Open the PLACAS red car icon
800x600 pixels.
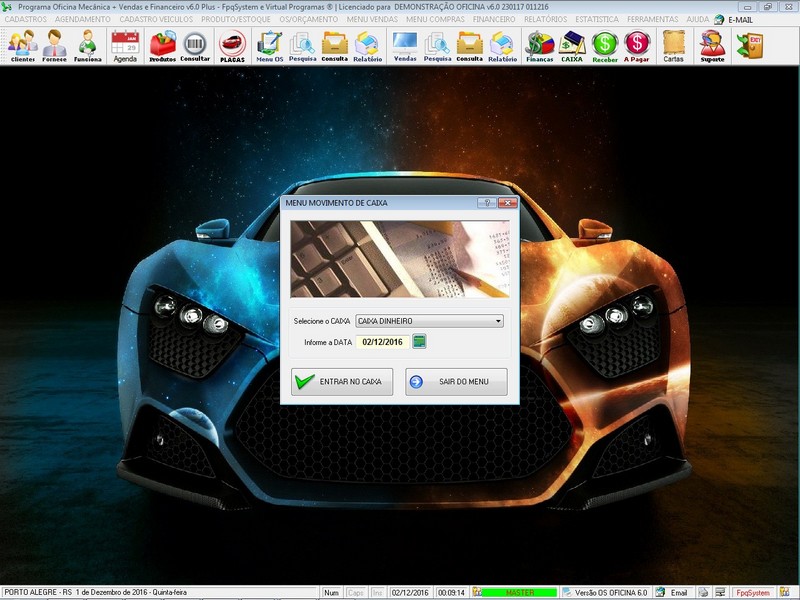(x=232, y=46)
